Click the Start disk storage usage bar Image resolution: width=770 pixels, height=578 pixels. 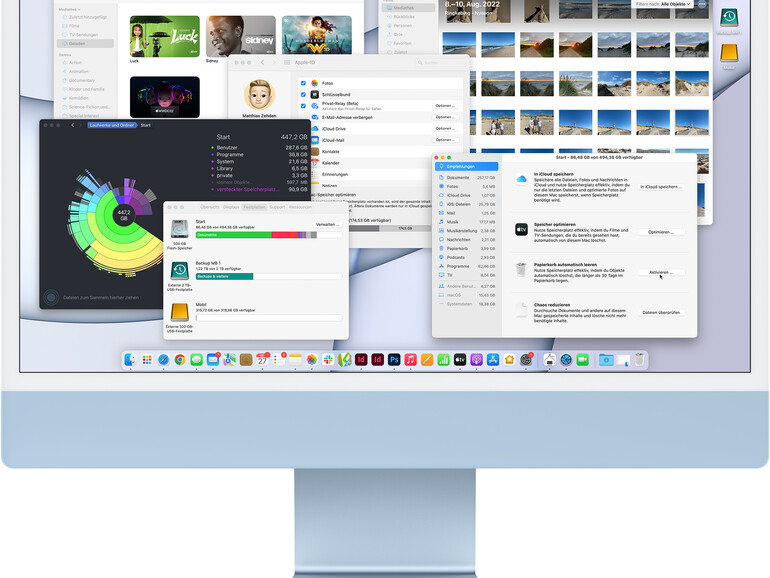click(269, 235)
